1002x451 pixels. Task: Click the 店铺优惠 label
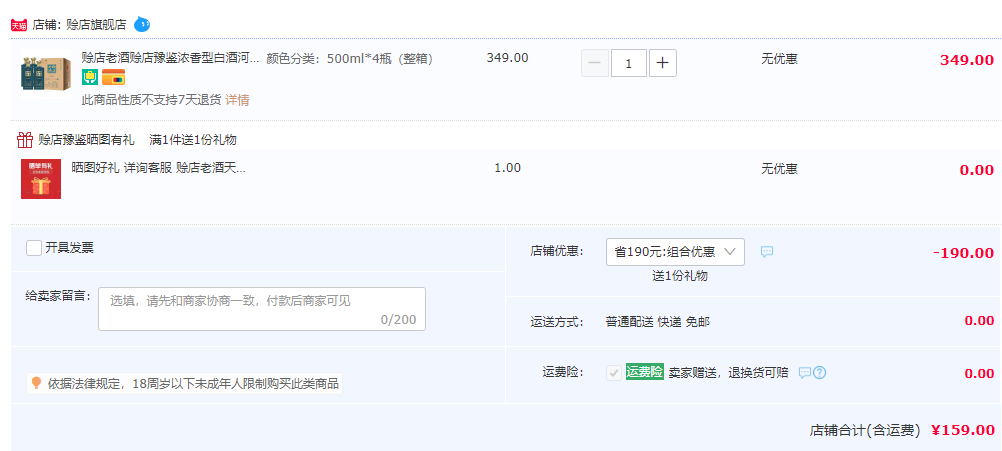pyautogui.click(x=557, y=251)
